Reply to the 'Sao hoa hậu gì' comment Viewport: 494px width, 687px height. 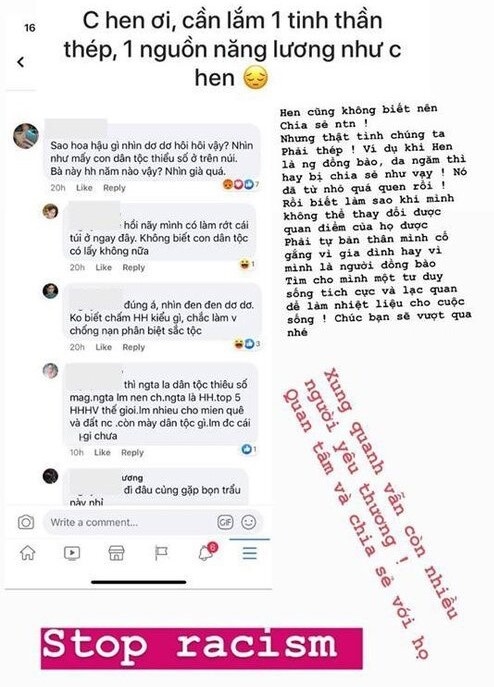pos(114,188)
